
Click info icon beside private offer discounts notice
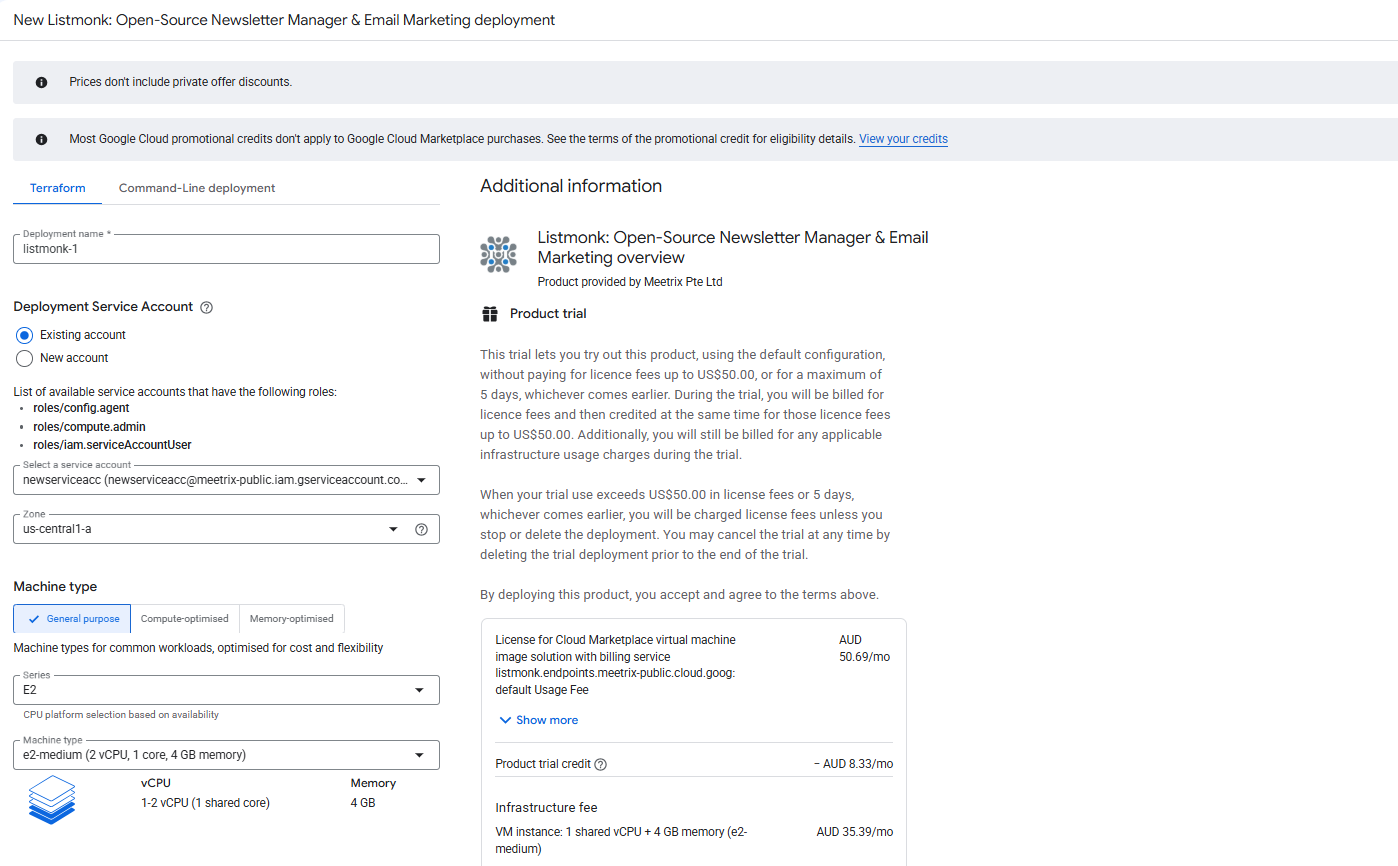[x=41, y=82]
